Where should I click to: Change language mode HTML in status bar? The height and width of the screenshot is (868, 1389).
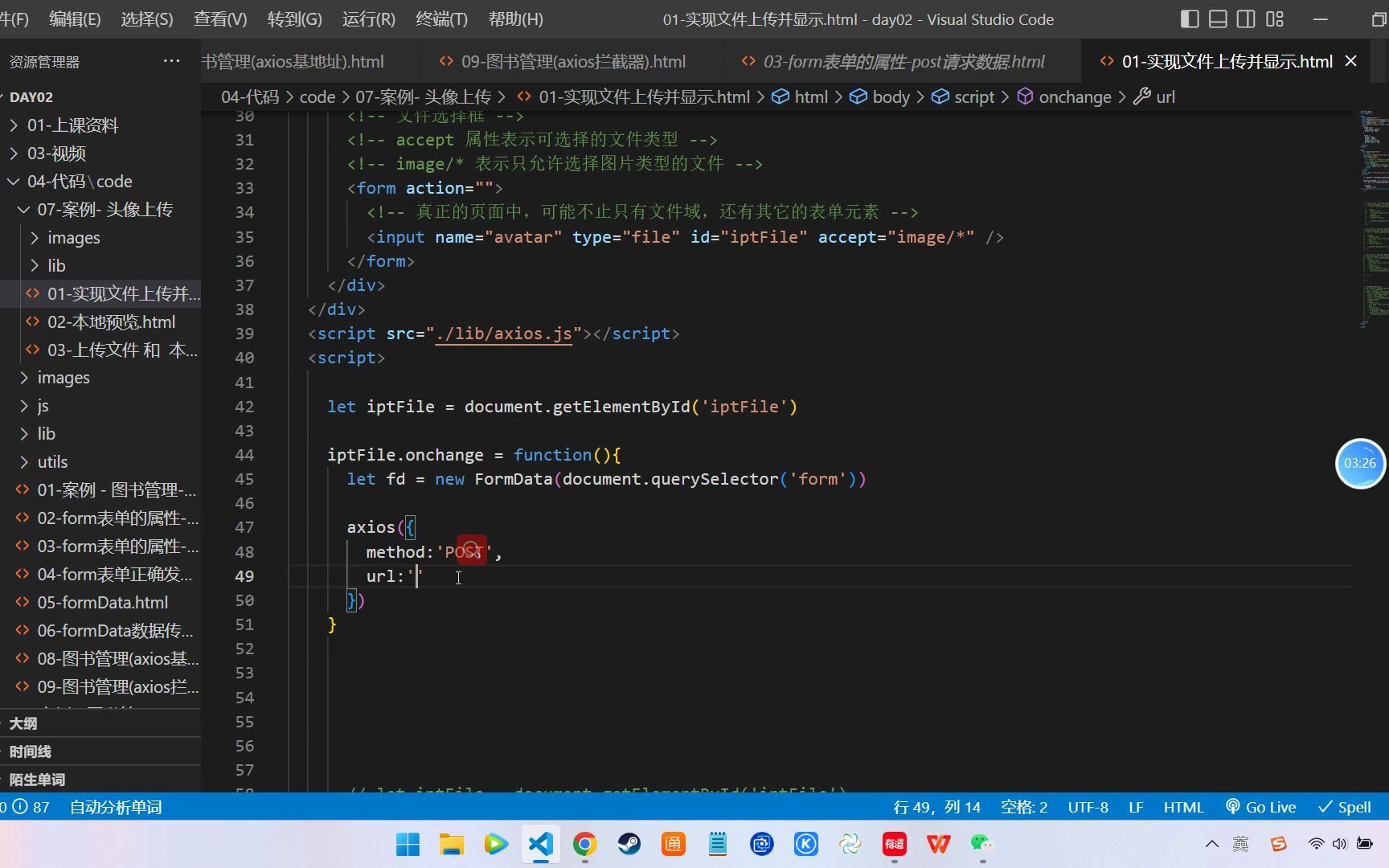(x=1183, y=807)
